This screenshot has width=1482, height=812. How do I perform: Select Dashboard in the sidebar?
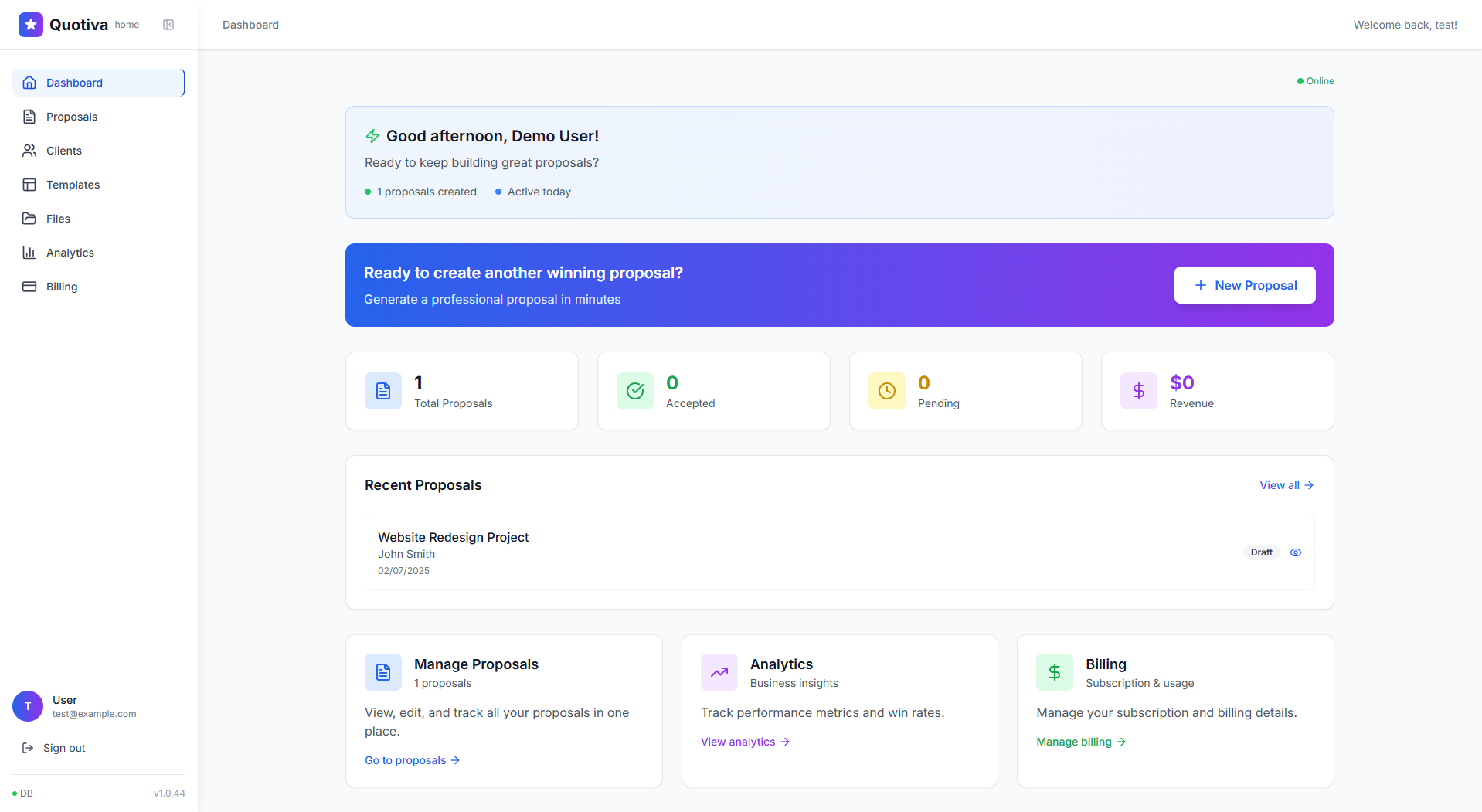(74, 82)
